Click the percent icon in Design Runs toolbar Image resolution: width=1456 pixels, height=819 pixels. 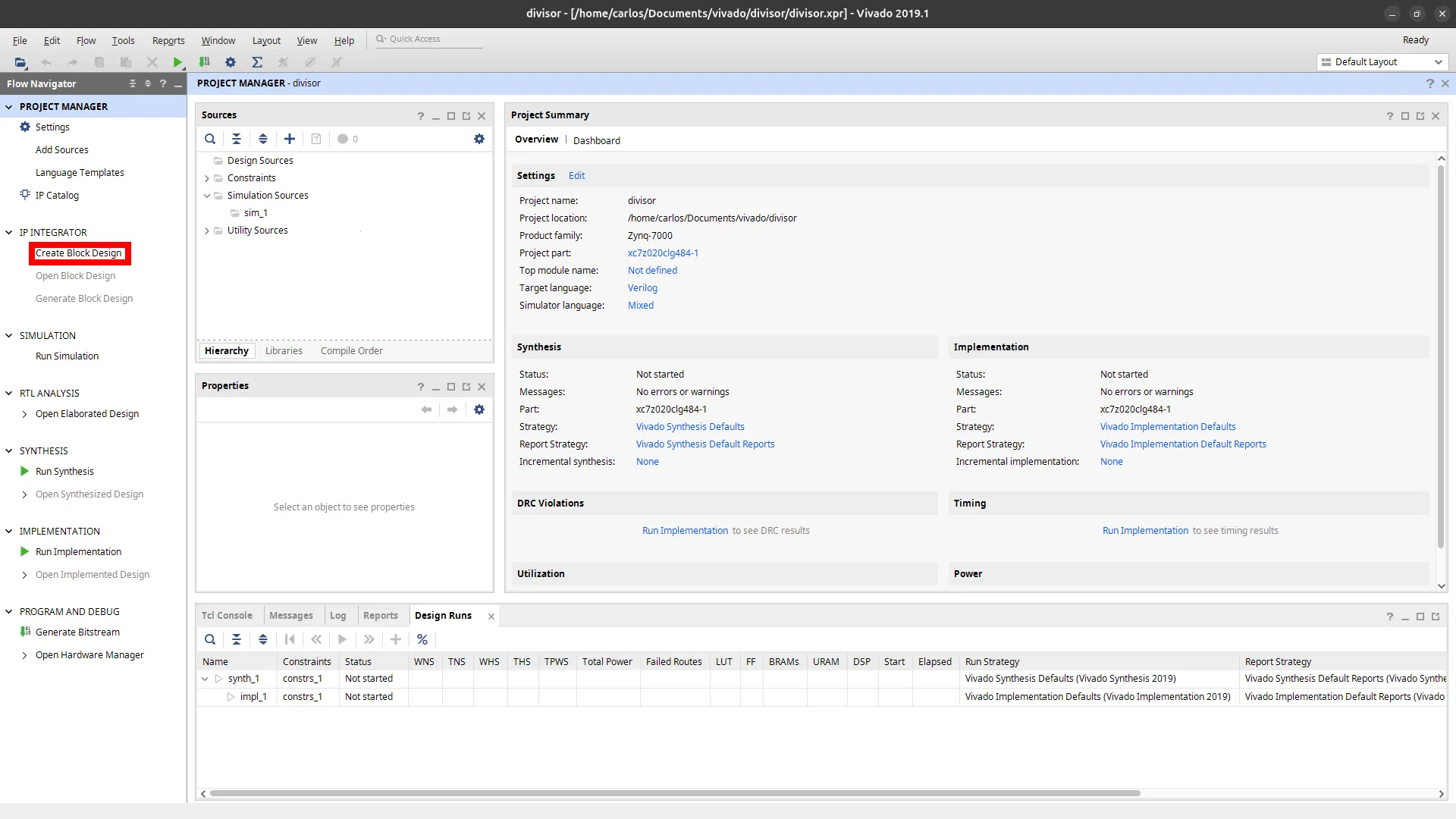pos(422,639)
